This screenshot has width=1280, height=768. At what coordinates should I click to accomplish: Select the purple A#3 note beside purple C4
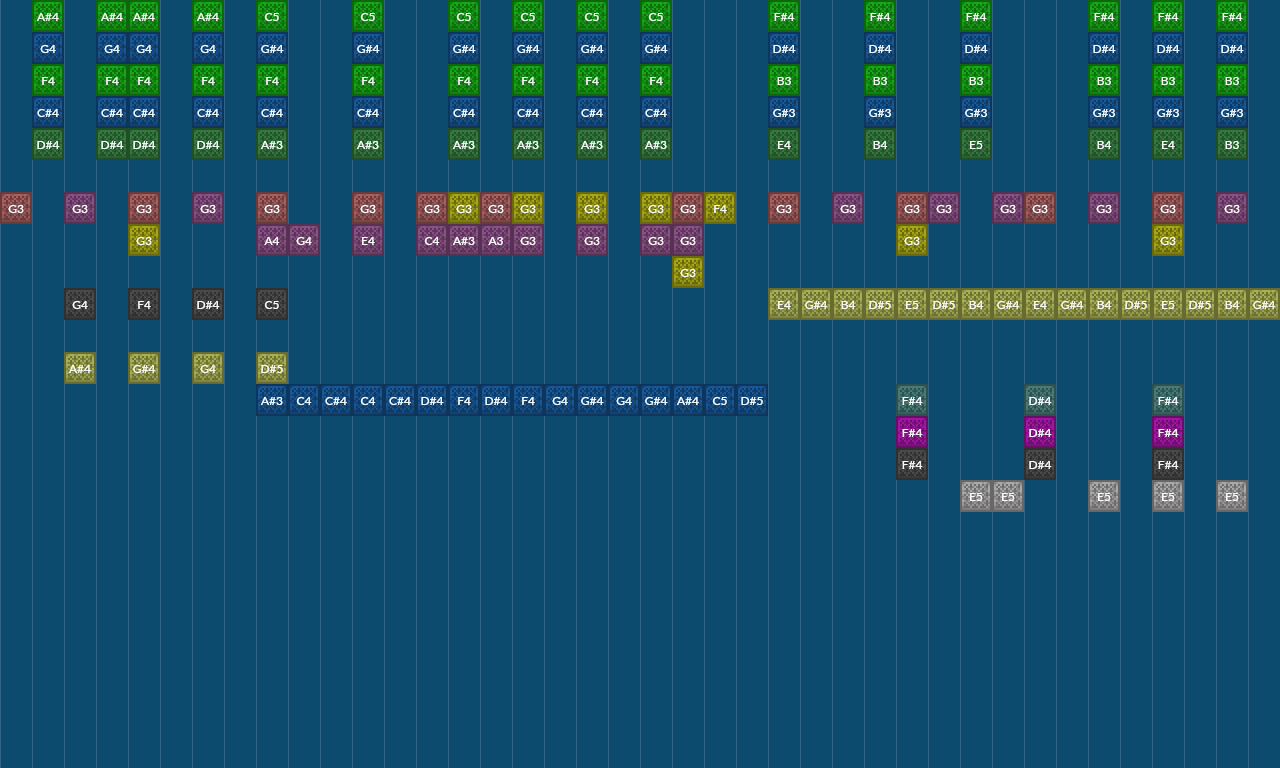point(463,240)
